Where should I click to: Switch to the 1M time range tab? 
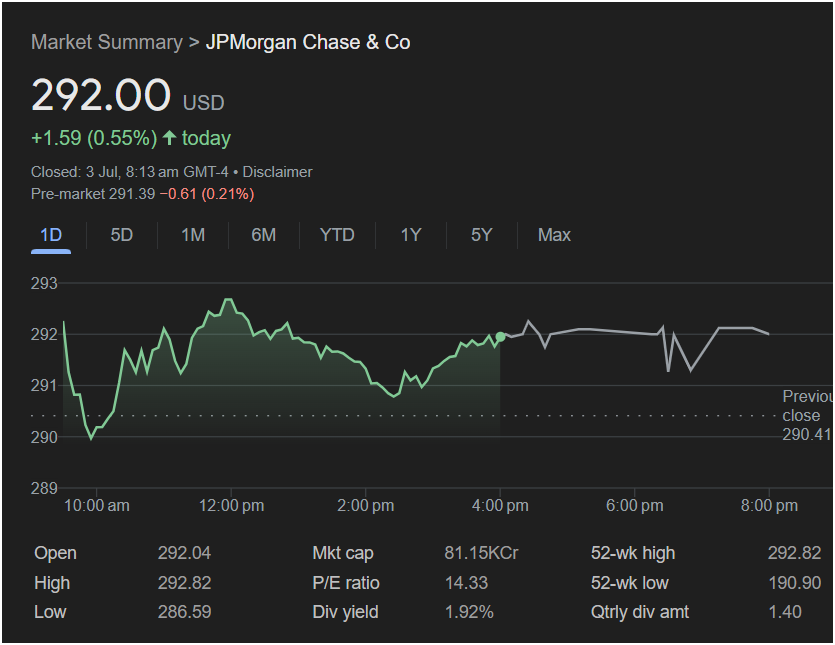click(193, 235)
